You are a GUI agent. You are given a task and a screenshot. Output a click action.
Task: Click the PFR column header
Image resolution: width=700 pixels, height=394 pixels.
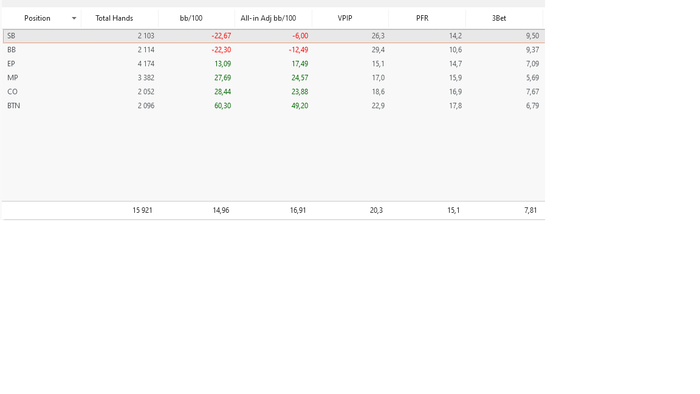(x=422, y=18)
